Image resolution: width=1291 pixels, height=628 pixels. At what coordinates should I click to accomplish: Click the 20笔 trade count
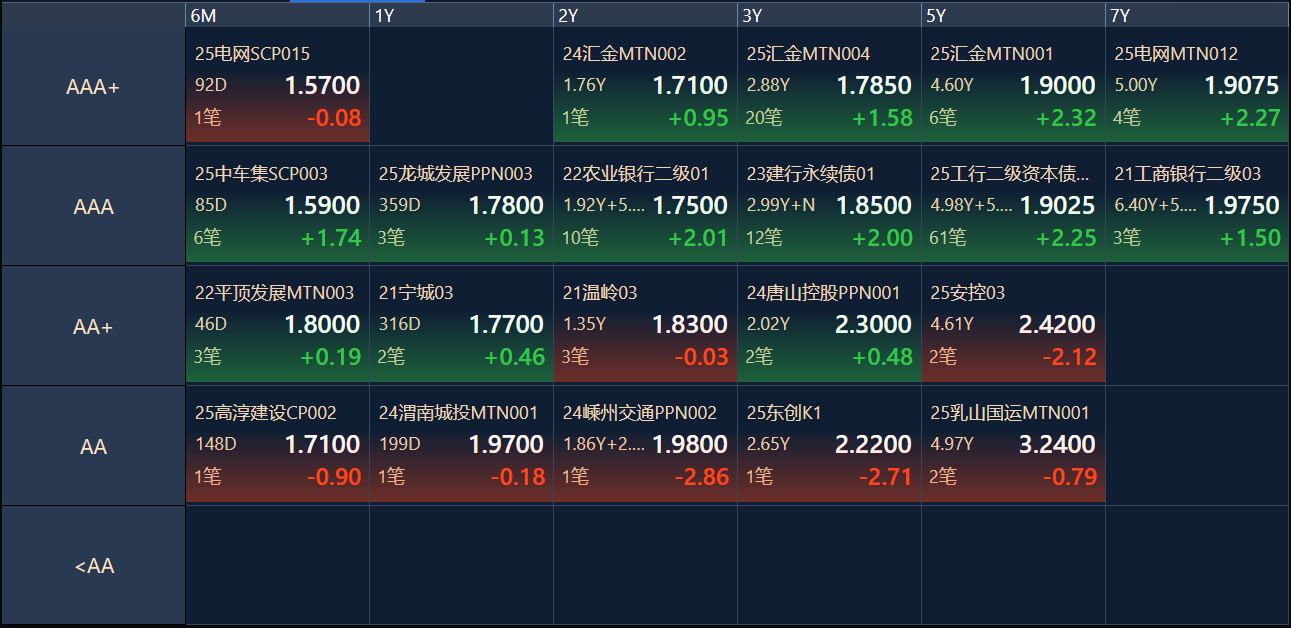coord(764,118)
